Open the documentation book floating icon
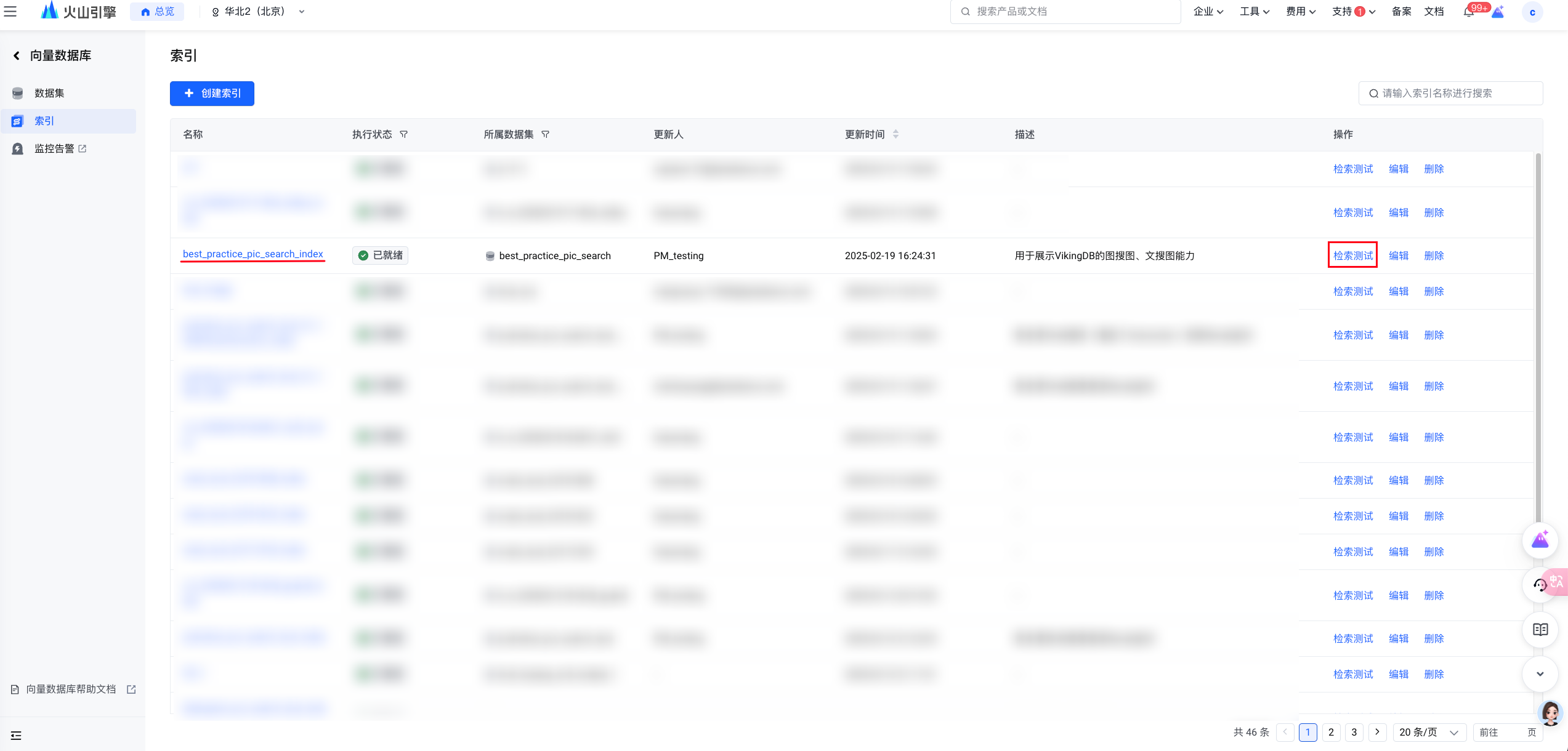The image size is (1568, 751). coord(1540,629)
